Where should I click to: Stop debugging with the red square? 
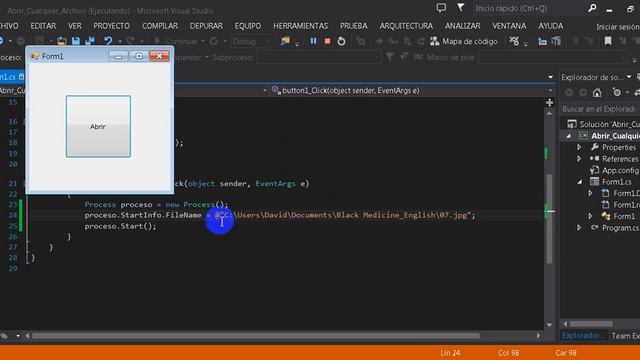click(x=327, y=41)
